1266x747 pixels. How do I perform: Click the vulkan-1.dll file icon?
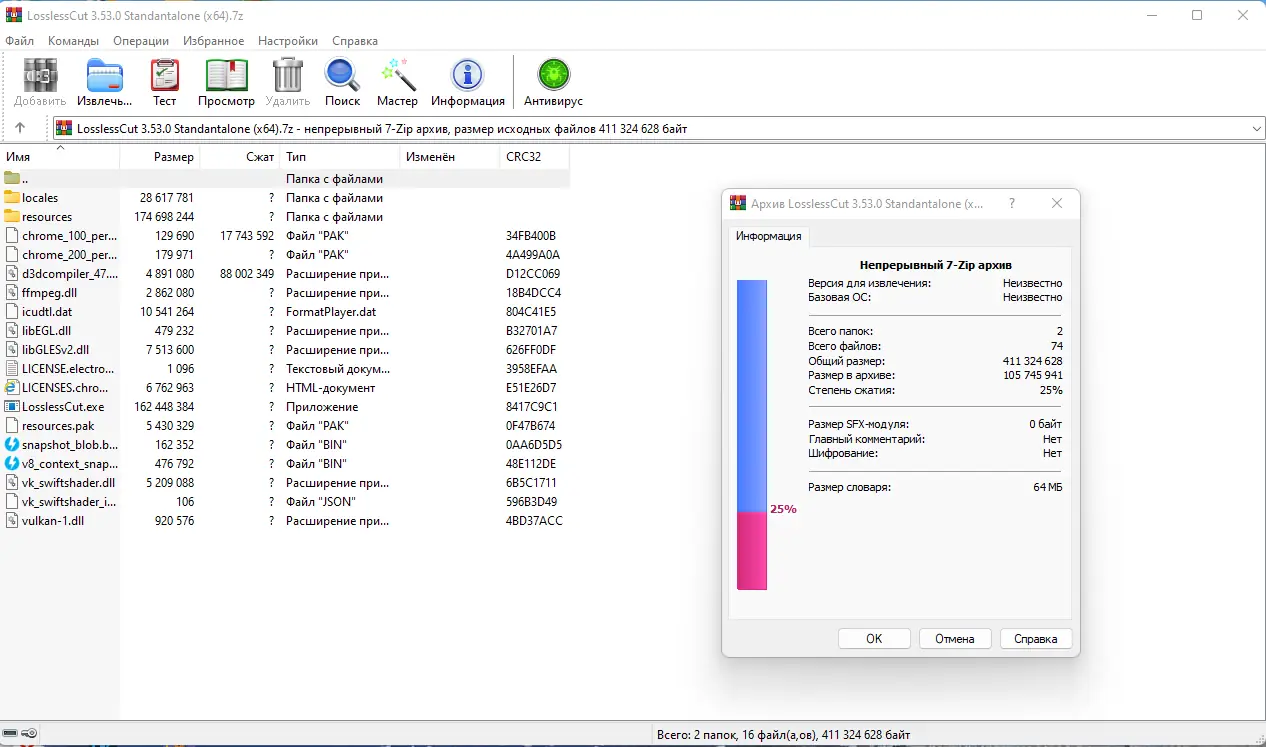[x=12, y=521]
